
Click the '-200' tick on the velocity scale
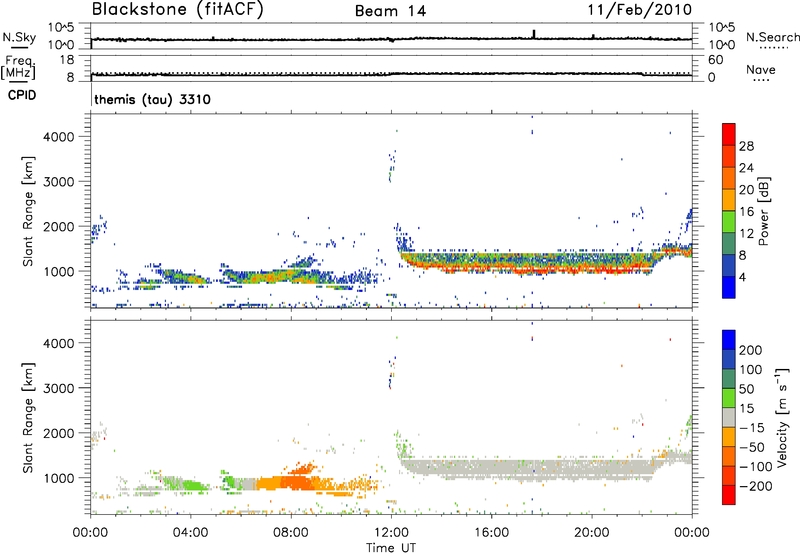tap(756, 486)
